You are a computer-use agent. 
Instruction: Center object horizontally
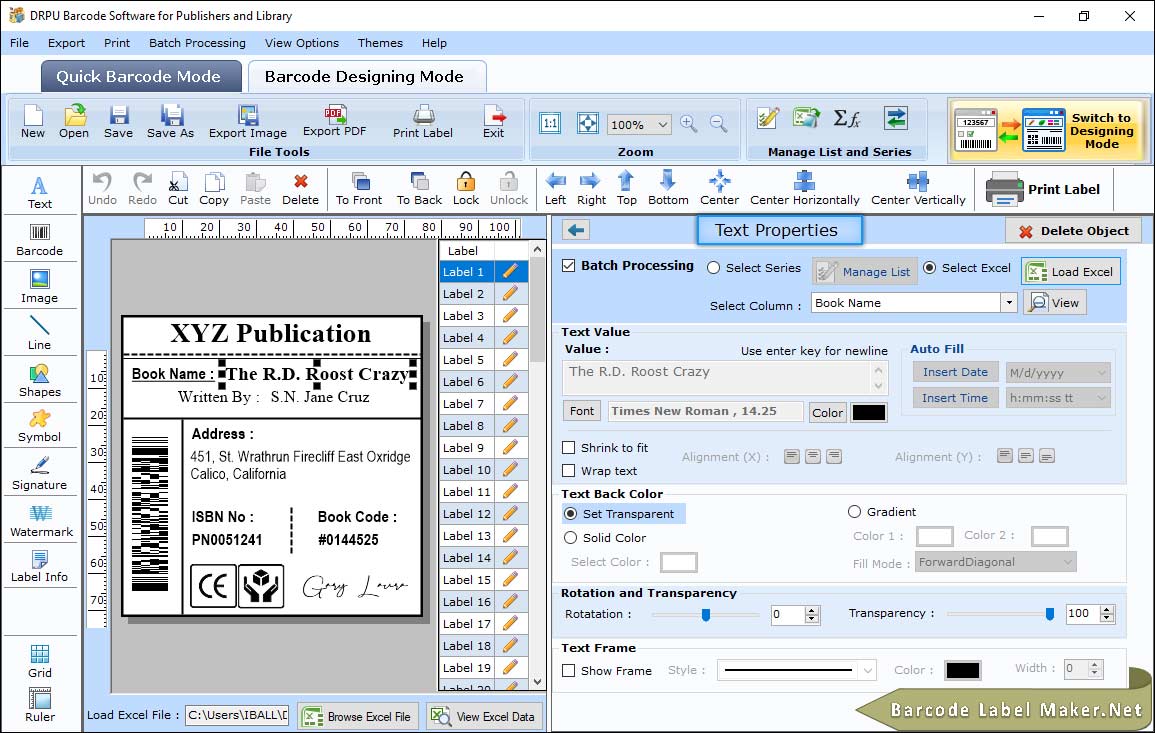coord(804,189)
